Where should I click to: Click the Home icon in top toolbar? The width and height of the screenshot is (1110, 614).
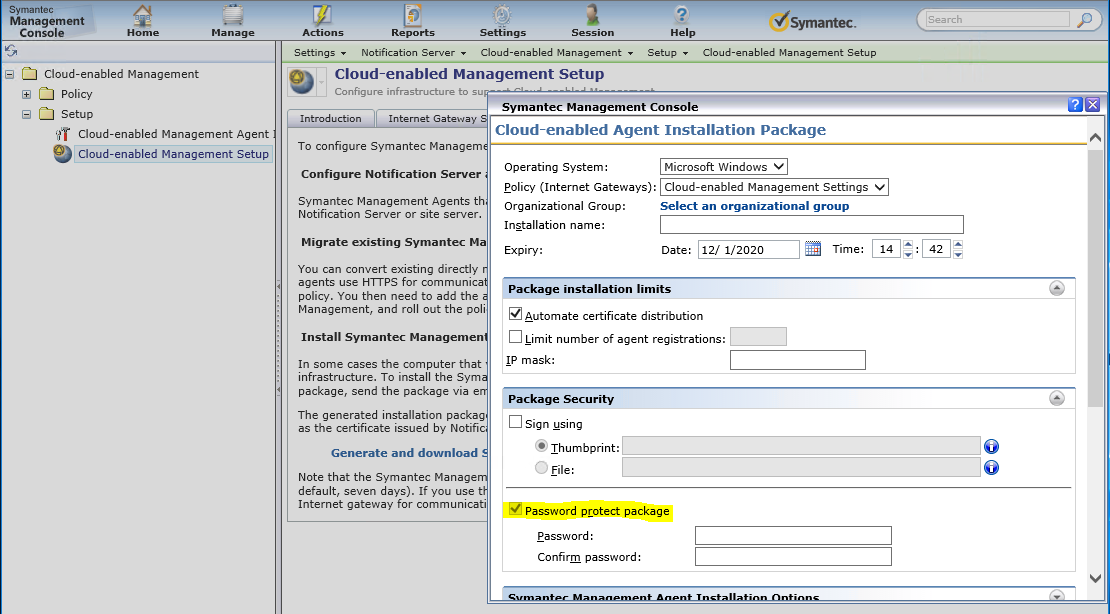coord(143,18)
